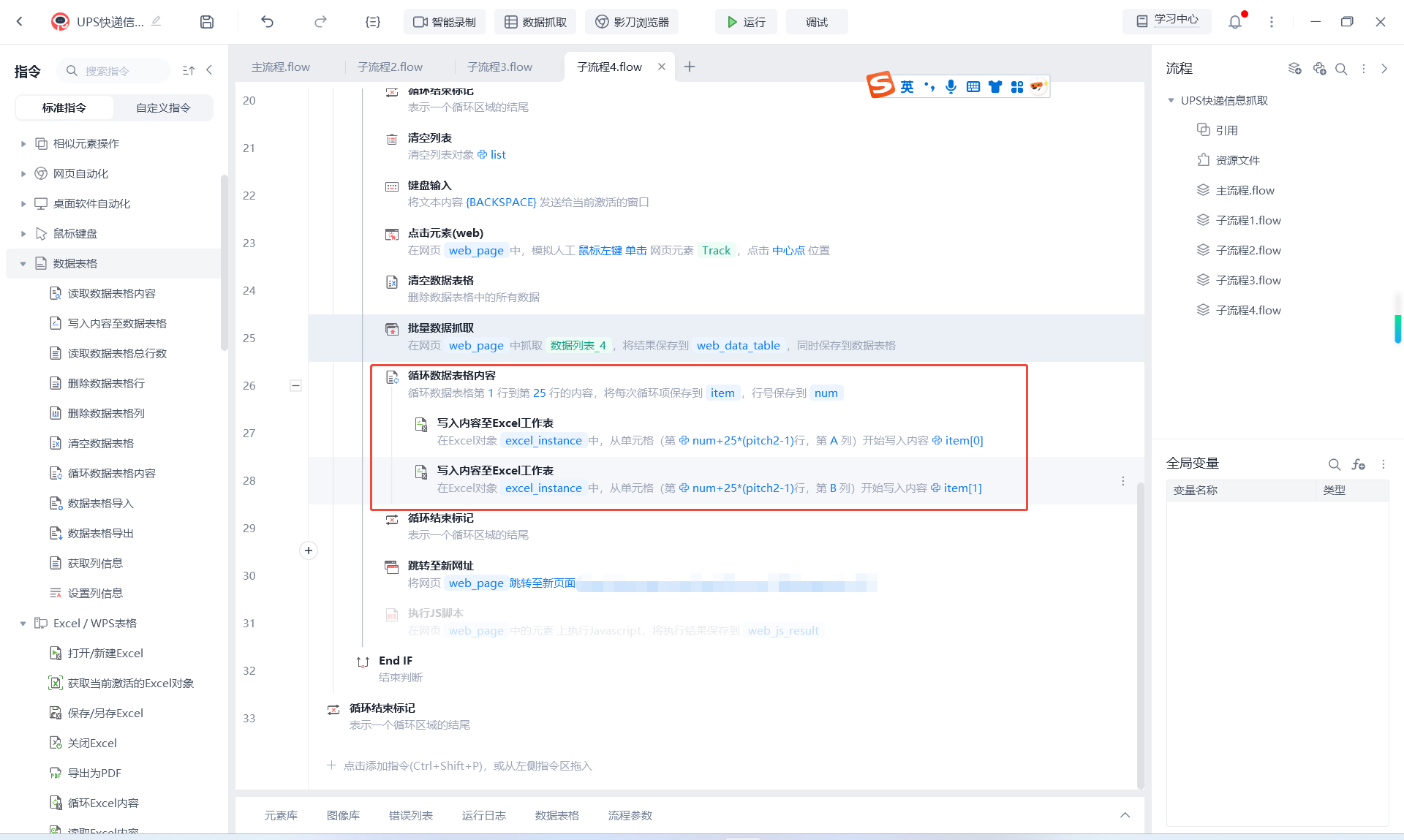The image size is (1404, 840).
Task: Expand 网页自动化 category
Action: (23, 174)
